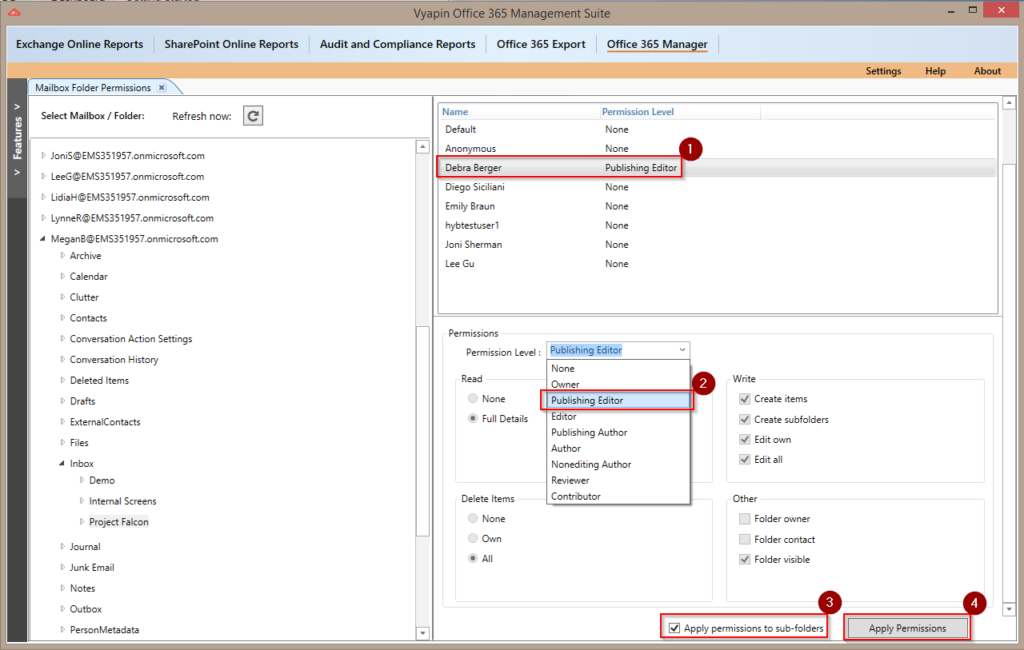This screenshot has height=650, width=1024.
Task: Enable Folder contact checkbox
Action: pos(744,540)
